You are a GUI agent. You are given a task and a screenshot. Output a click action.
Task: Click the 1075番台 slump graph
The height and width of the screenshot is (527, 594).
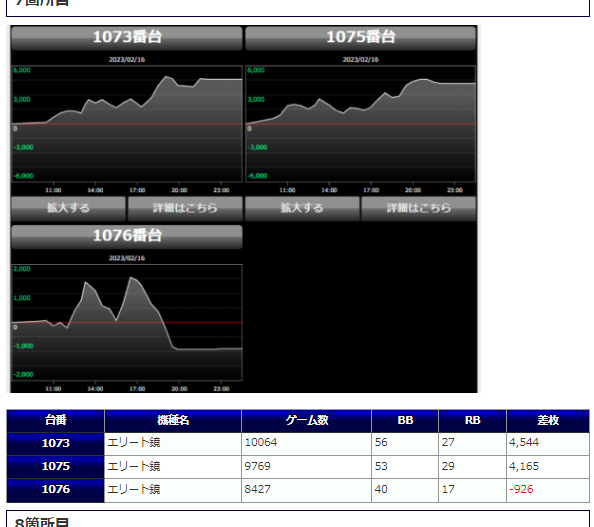(360, 124)
